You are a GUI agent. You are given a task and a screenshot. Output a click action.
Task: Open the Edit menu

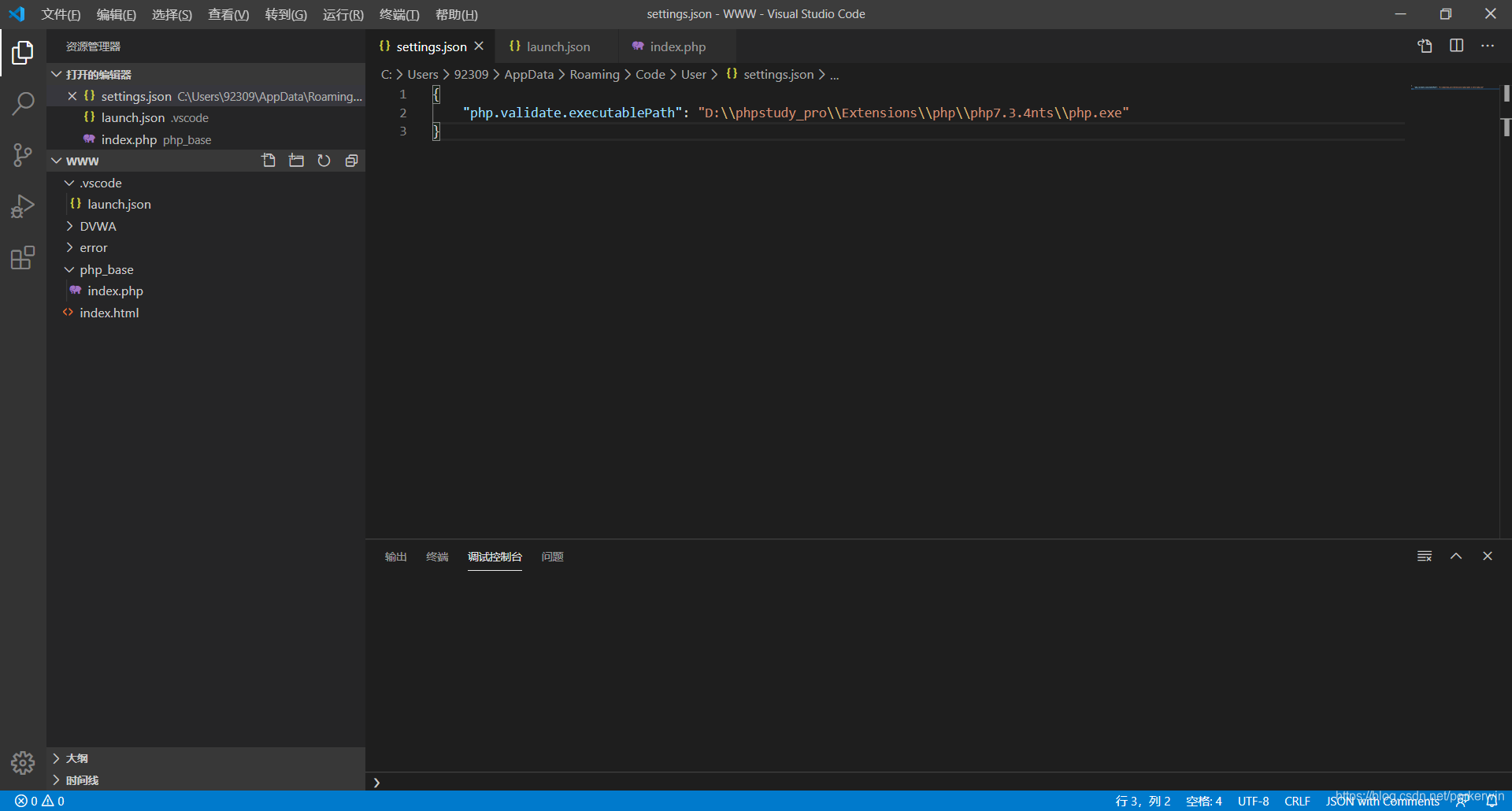[x=116, y=14]
